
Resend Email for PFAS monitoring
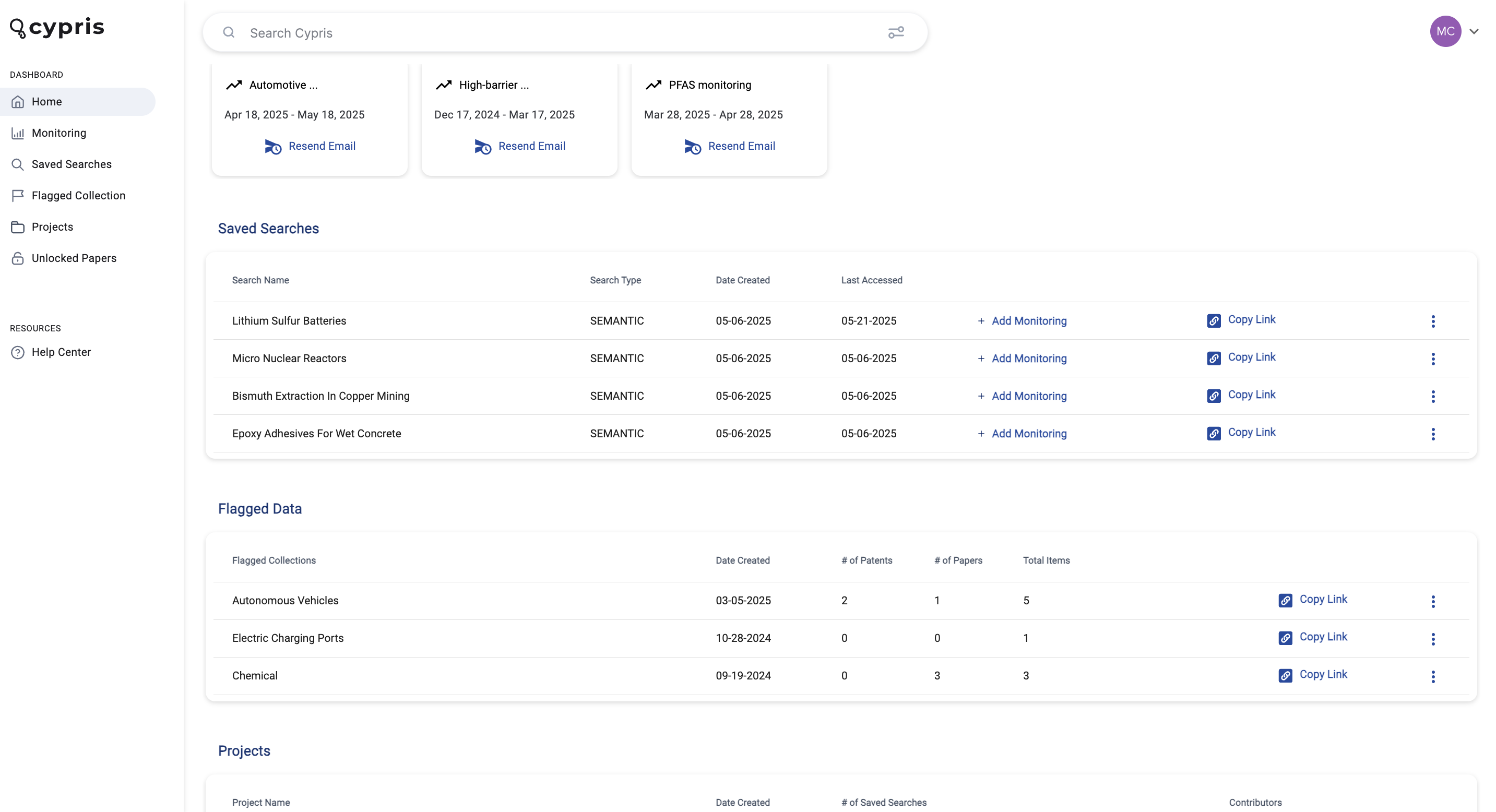point(729,146)
